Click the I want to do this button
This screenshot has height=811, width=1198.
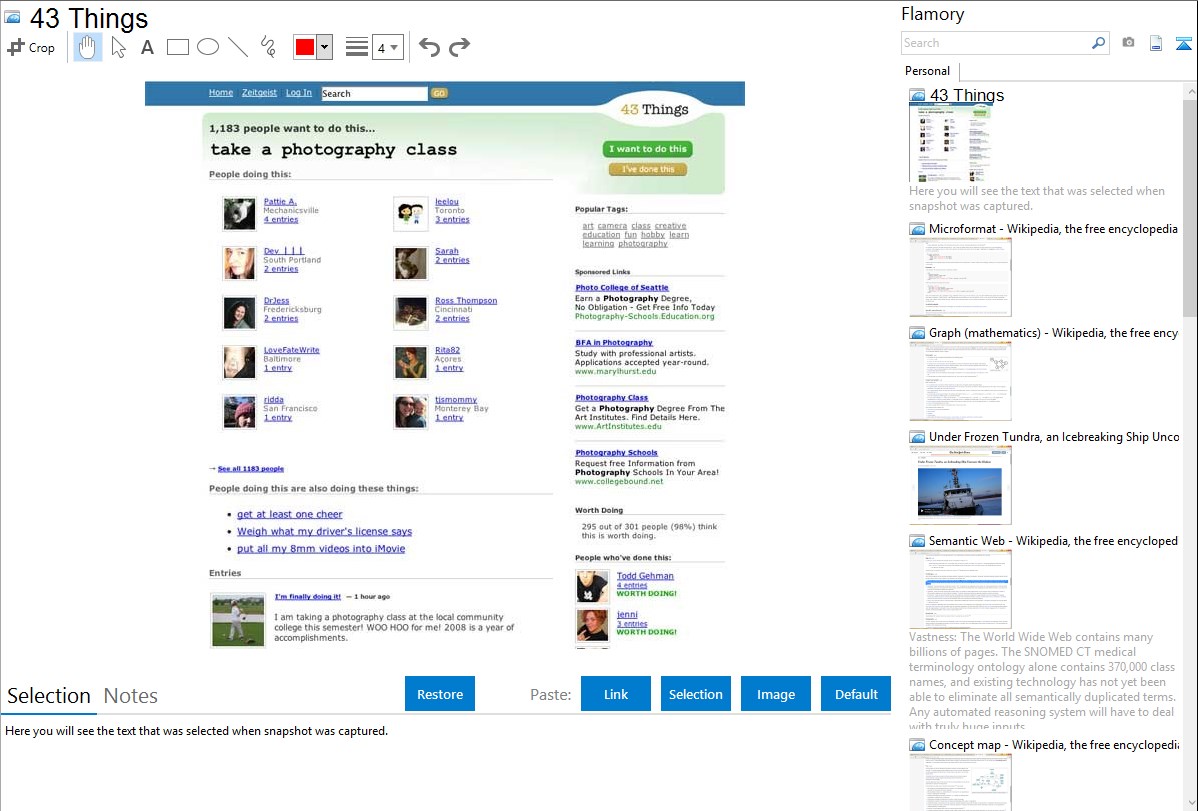coord(648,149)
